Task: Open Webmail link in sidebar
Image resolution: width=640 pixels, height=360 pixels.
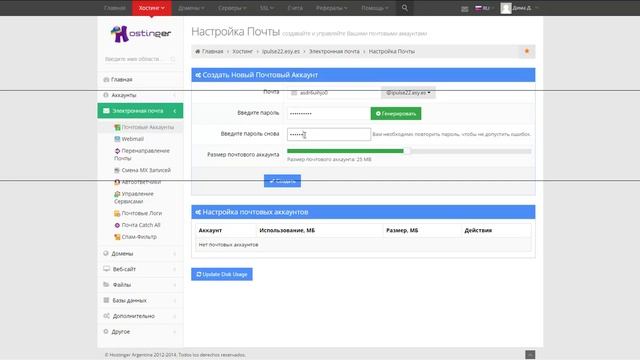Action: (133, 139)
